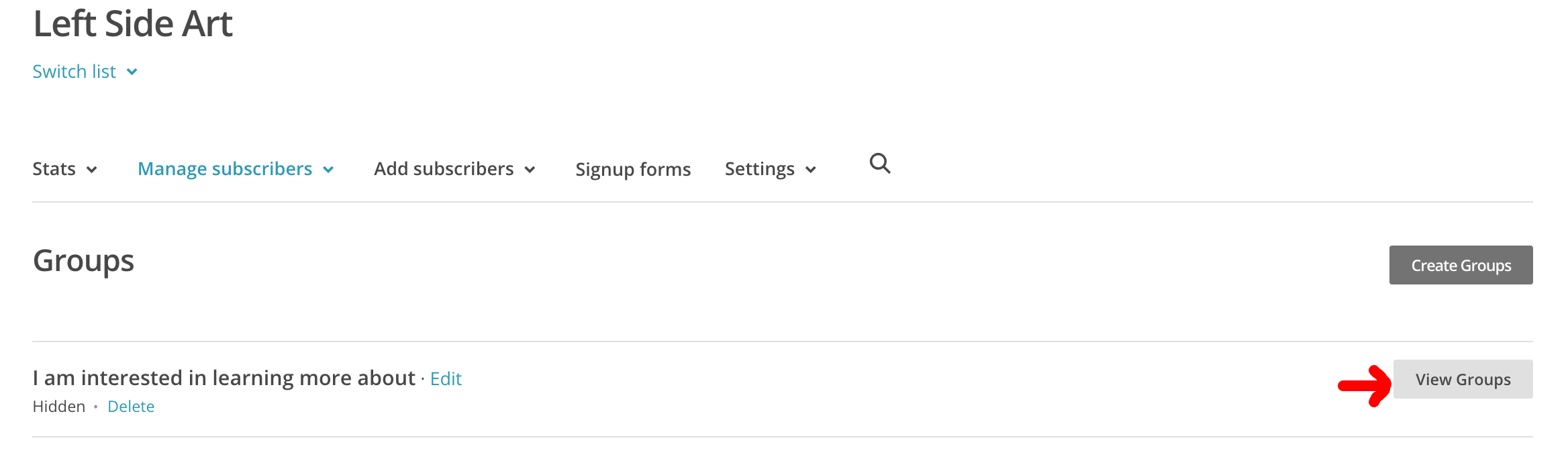1568x471 pixels.
Task: Click the Create Groups button
Action: click(1461, 265)
